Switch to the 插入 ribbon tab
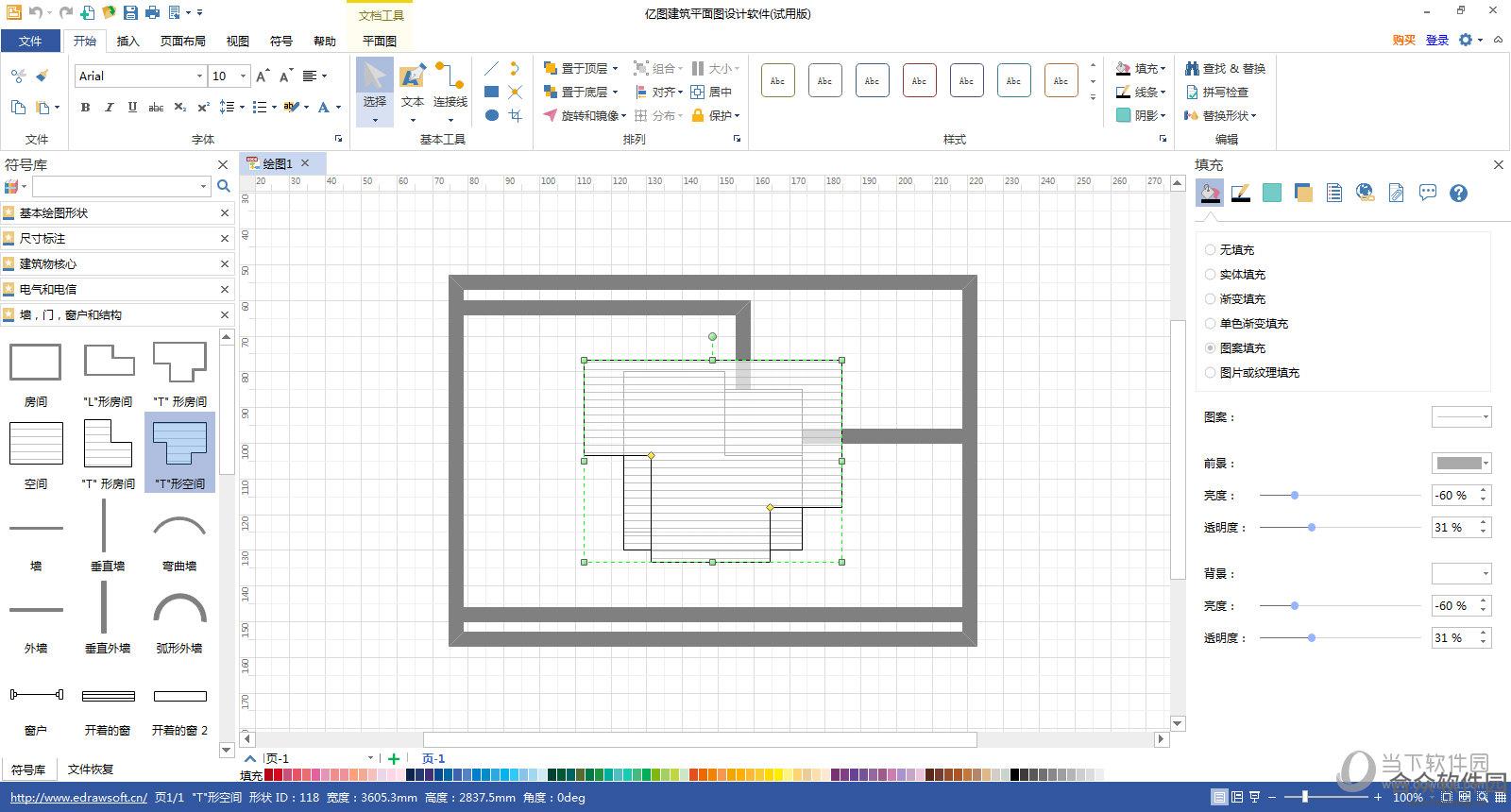Viewport: 1511px width, 812px height. (127, 41)
